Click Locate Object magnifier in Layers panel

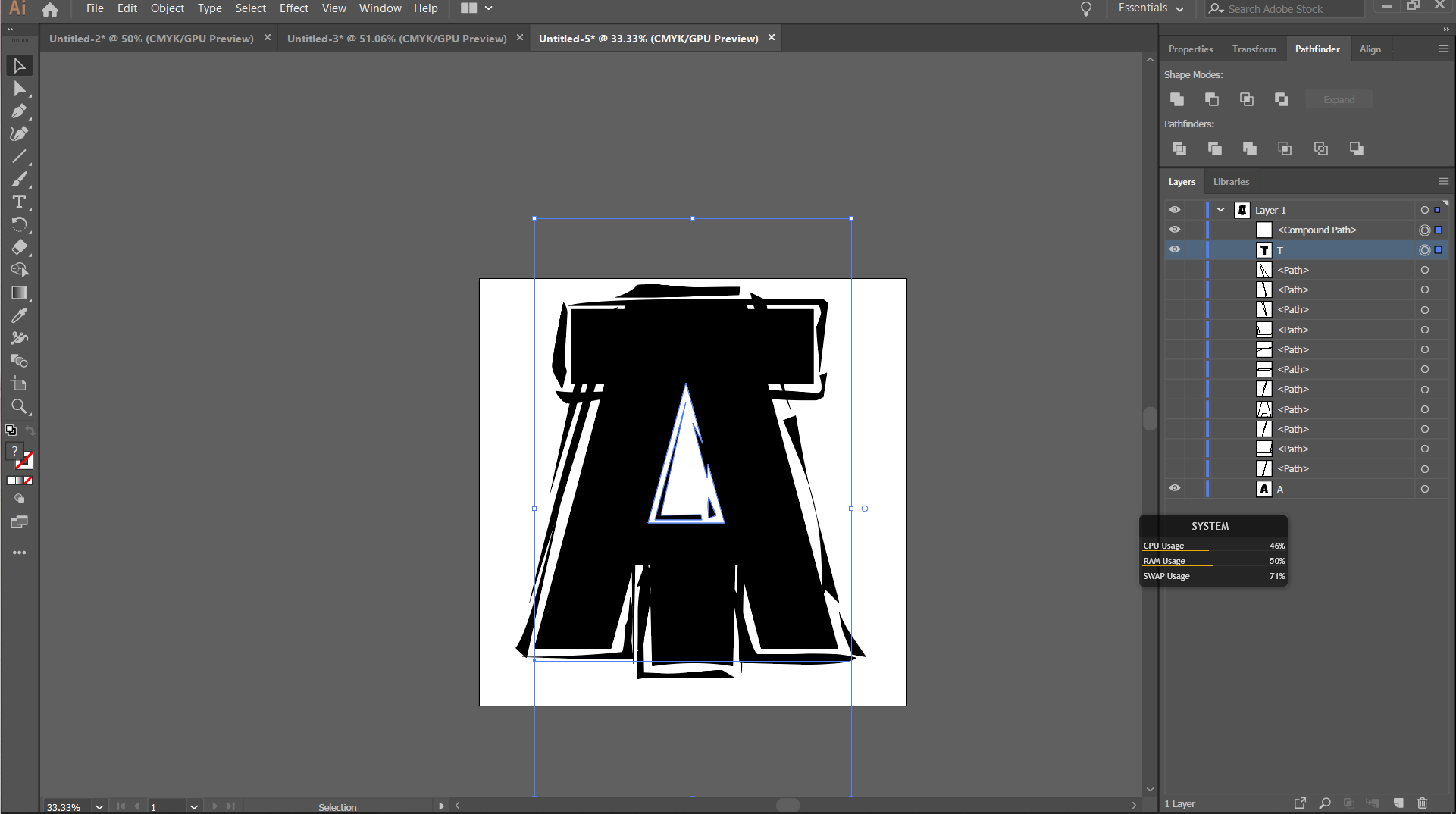pos(1325,803)
